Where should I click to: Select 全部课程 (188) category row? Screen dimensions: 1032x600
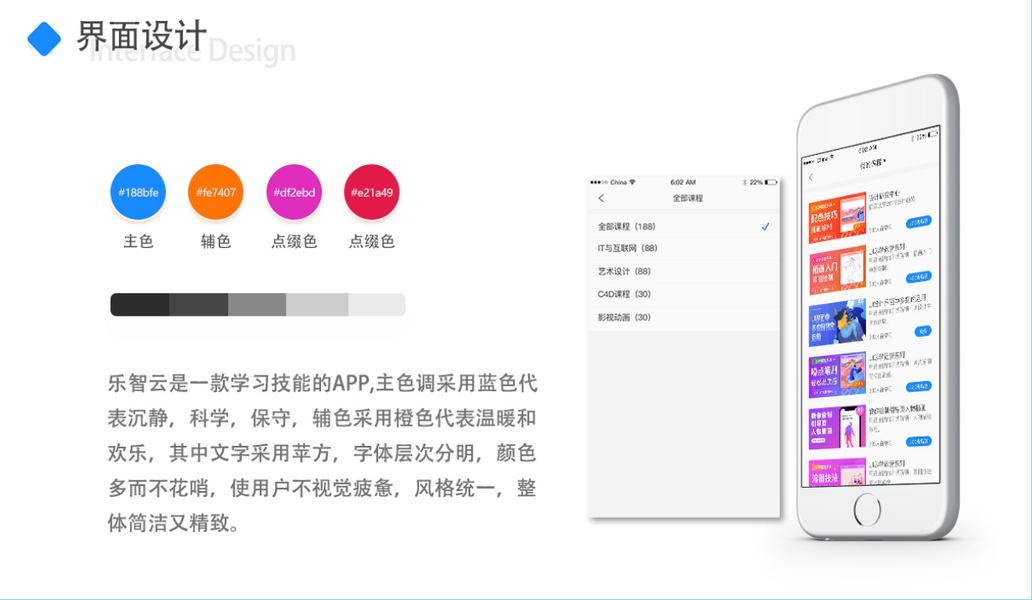pos(683,226)
